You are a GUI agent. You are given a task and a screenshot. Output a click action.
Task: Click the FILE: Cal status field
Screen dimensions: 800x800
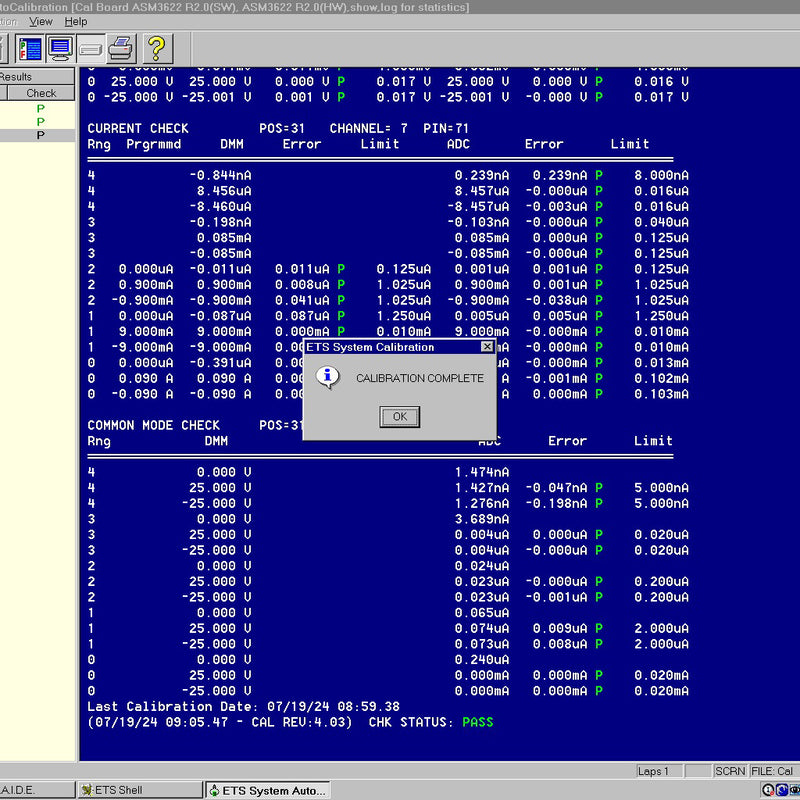tap(771, 770)
